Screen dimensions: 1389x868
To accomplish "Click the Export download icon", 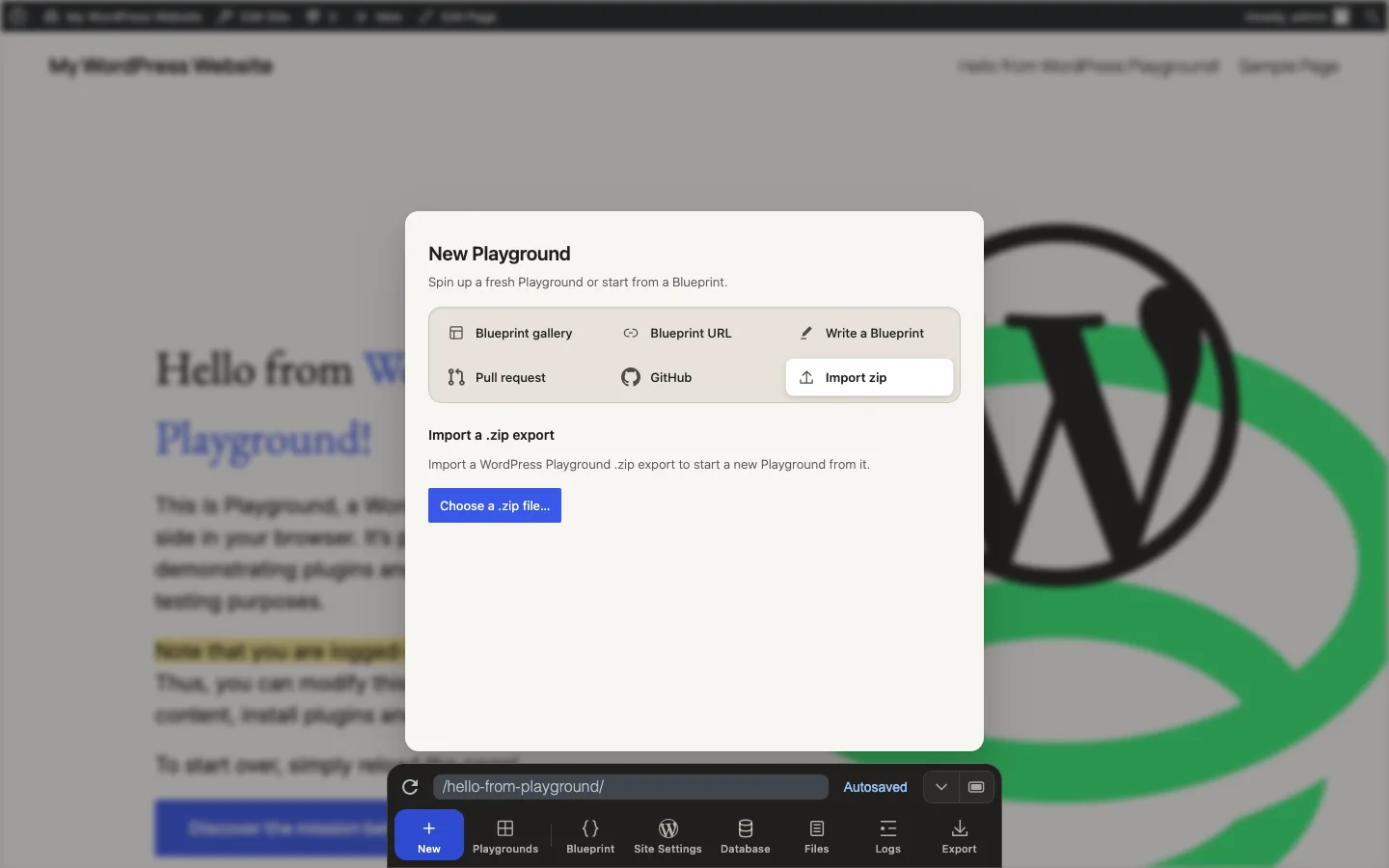I will [x=960, y=835].
